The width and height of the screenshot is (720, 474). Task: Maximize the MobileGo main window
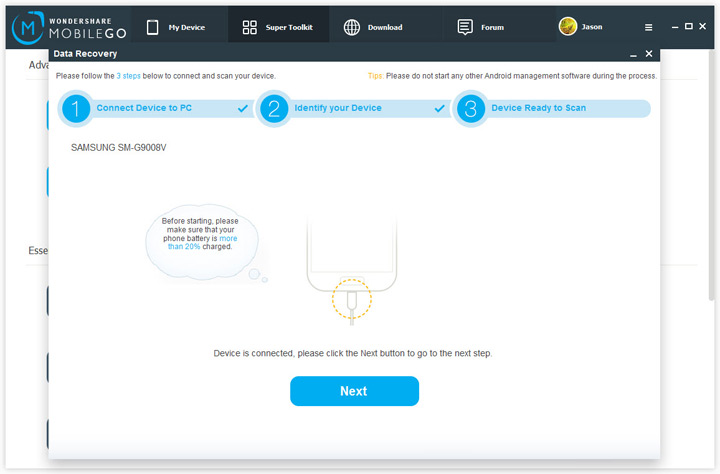coord(688,26)
